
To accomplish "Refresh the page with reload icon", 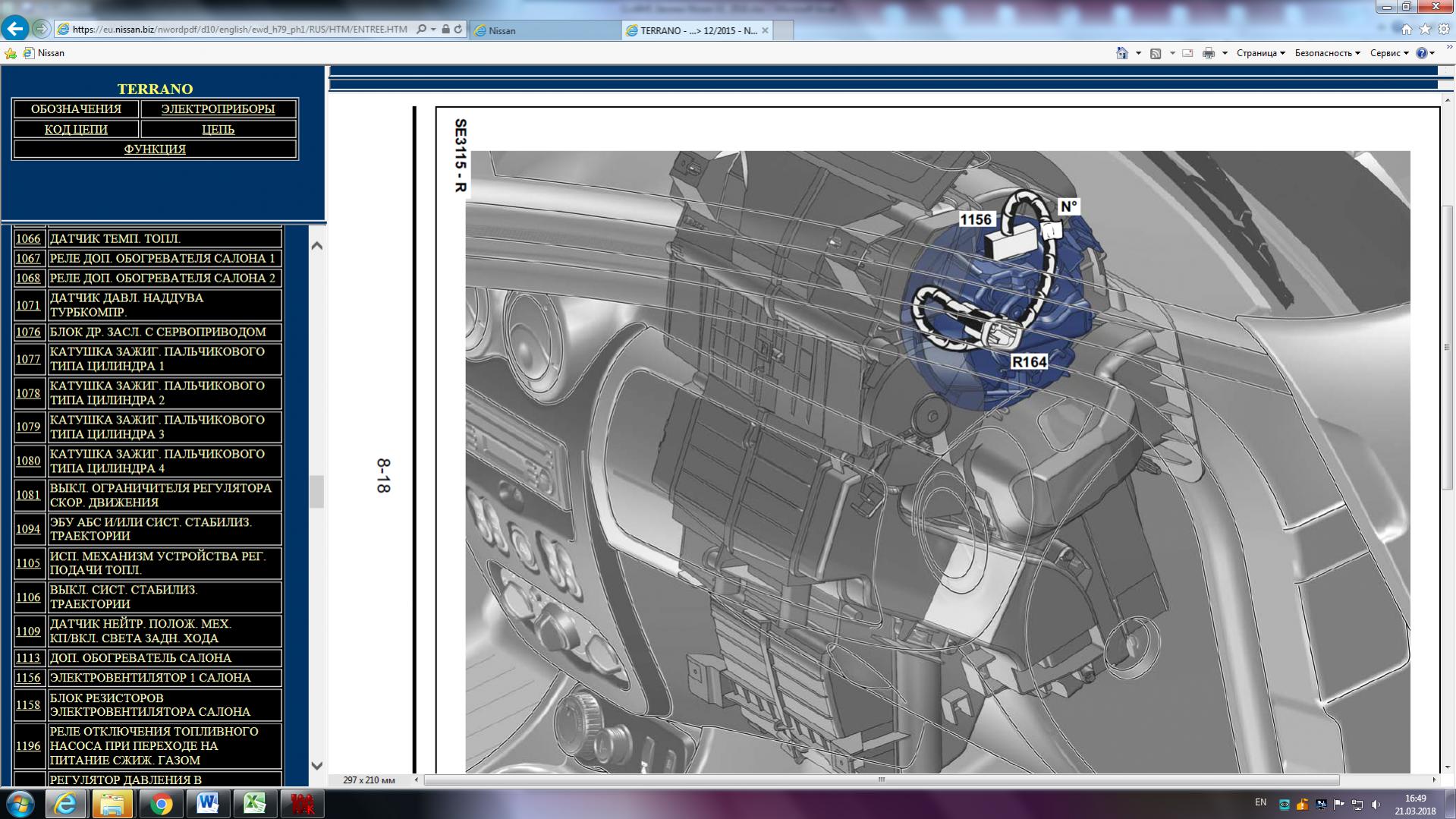I will pyautogui.click(x=458, y=30).
